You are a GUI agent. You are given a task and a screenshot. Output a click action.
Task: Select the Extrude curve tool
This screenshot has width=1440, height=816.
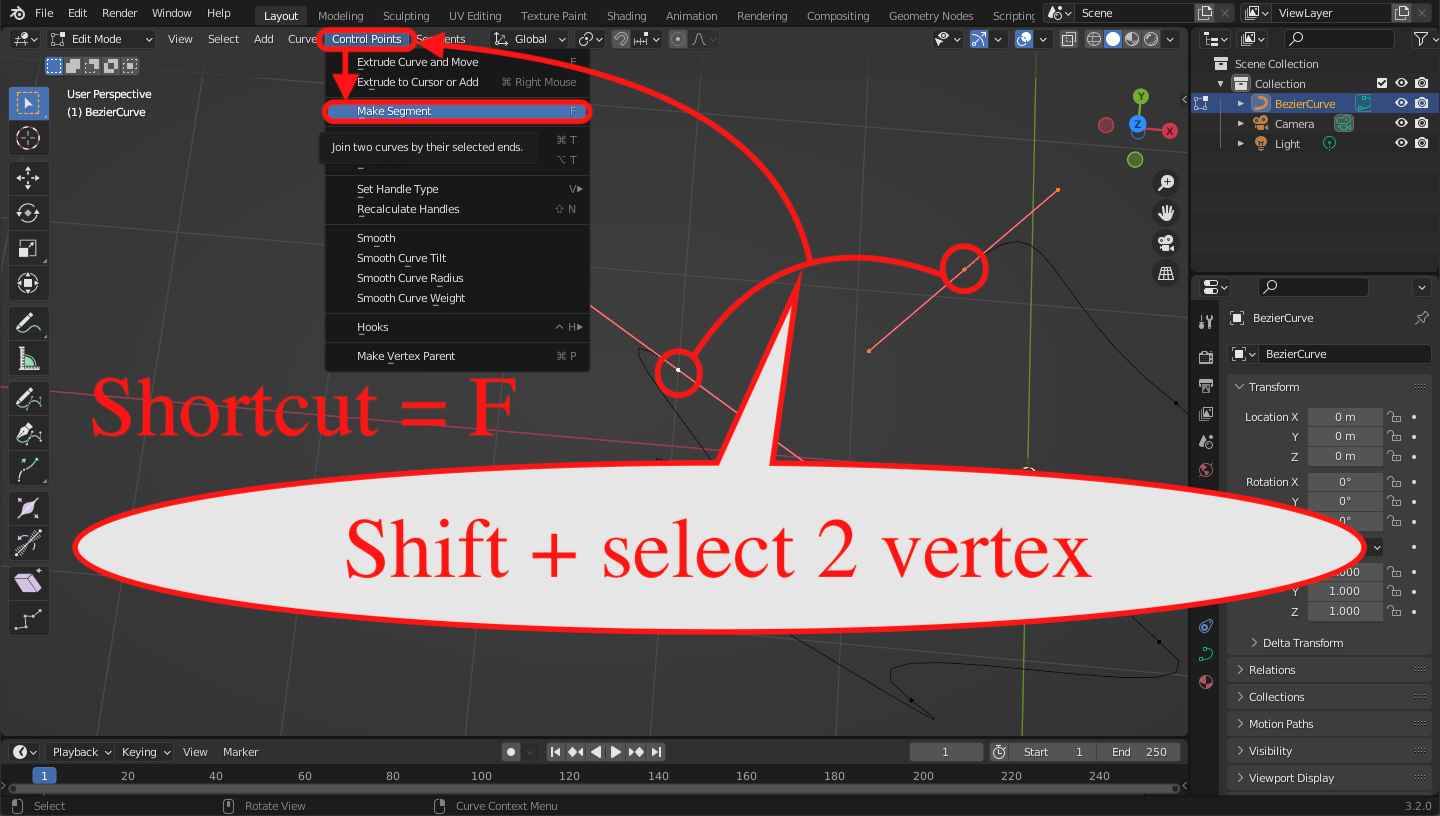tap(28, 468)
